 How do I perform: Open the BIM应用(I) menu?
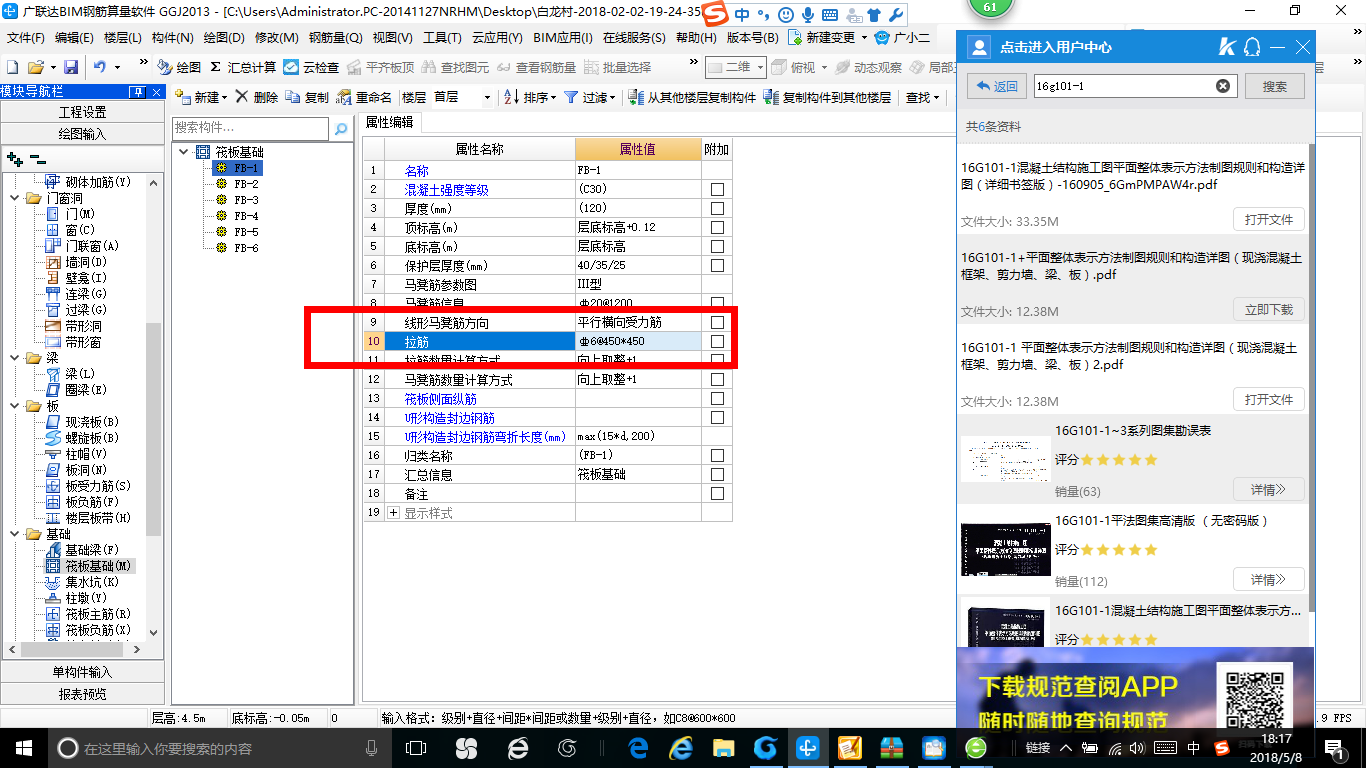pos(563,38)
